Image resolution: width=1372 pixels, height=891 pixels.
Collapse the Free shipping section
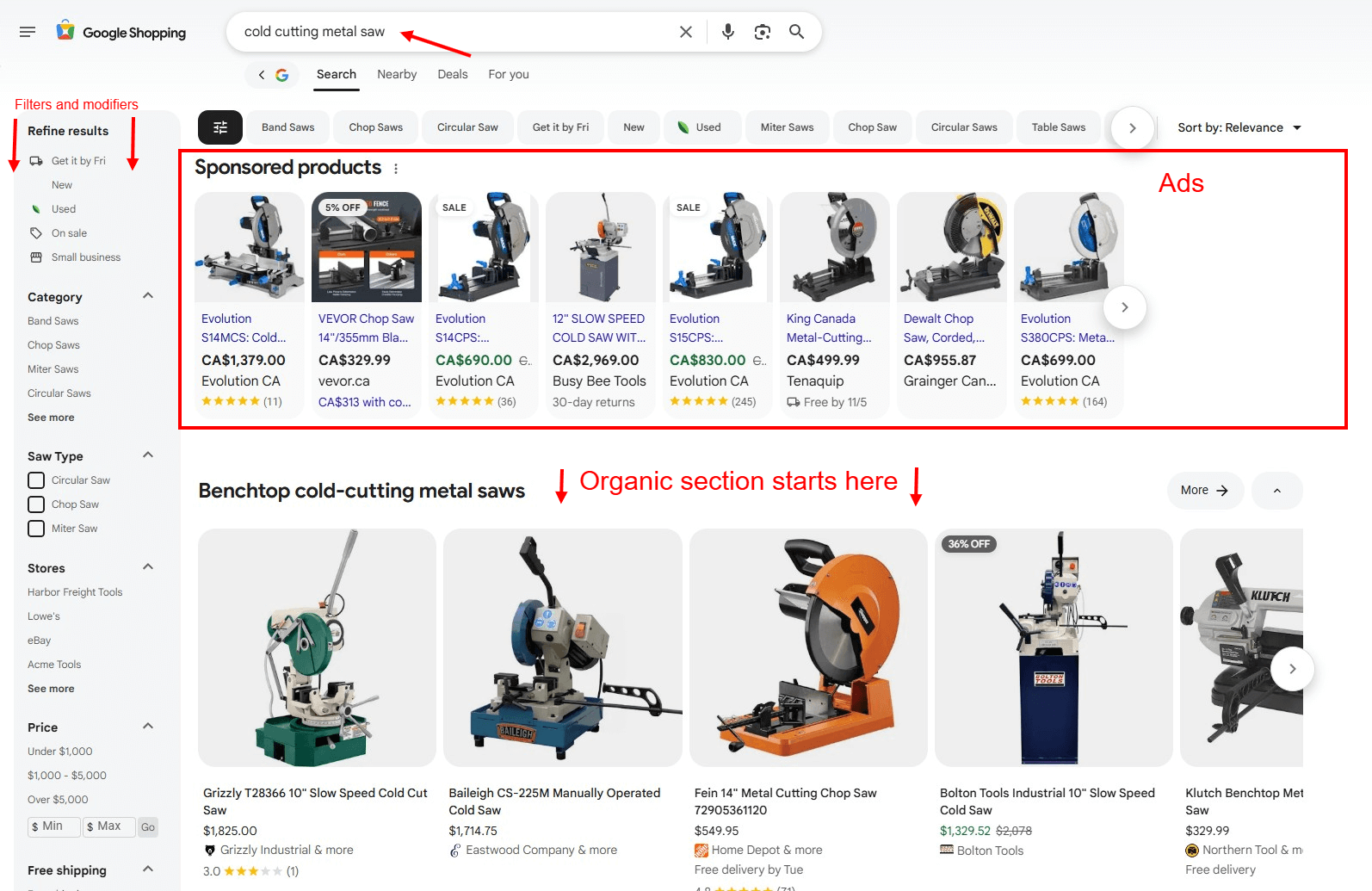click(x=148, y=869)
